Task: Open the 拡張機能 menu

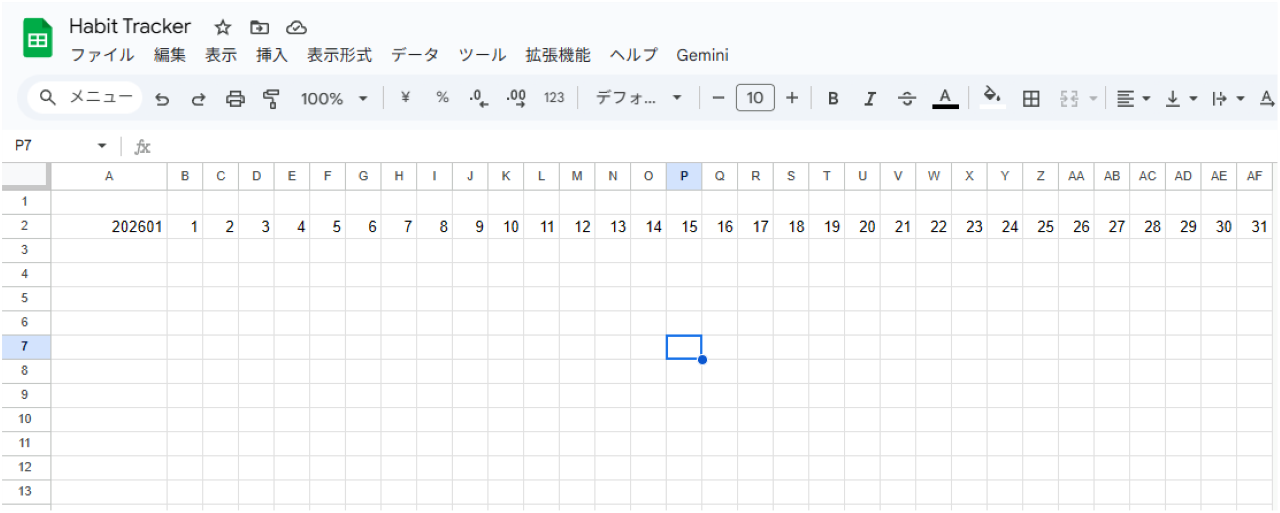Action: (558, 56)
